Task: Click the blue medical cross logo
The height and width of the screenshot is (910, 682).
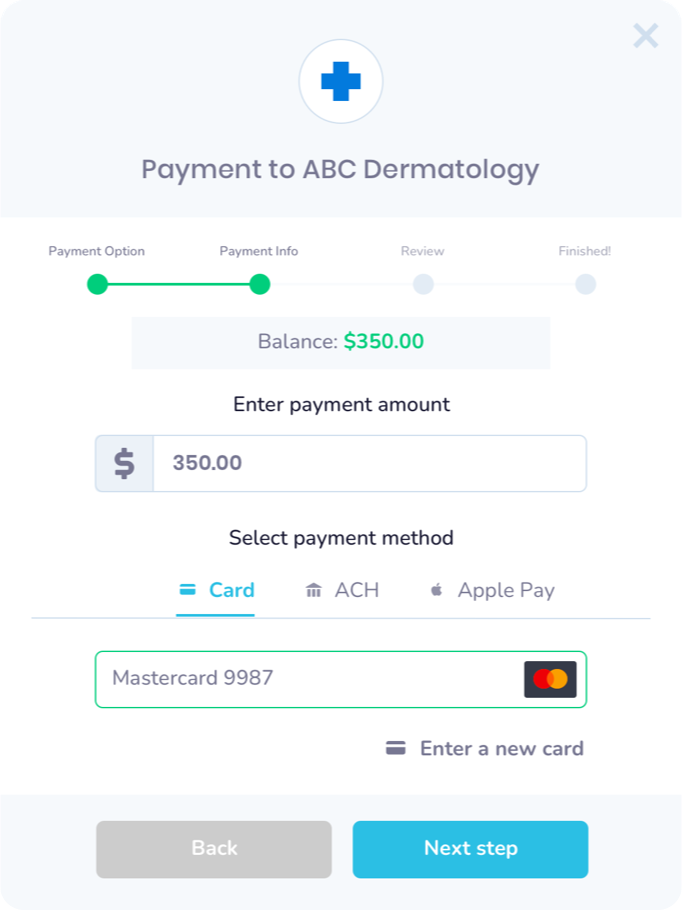Action: pyautogui.click(x=341, y=81)
